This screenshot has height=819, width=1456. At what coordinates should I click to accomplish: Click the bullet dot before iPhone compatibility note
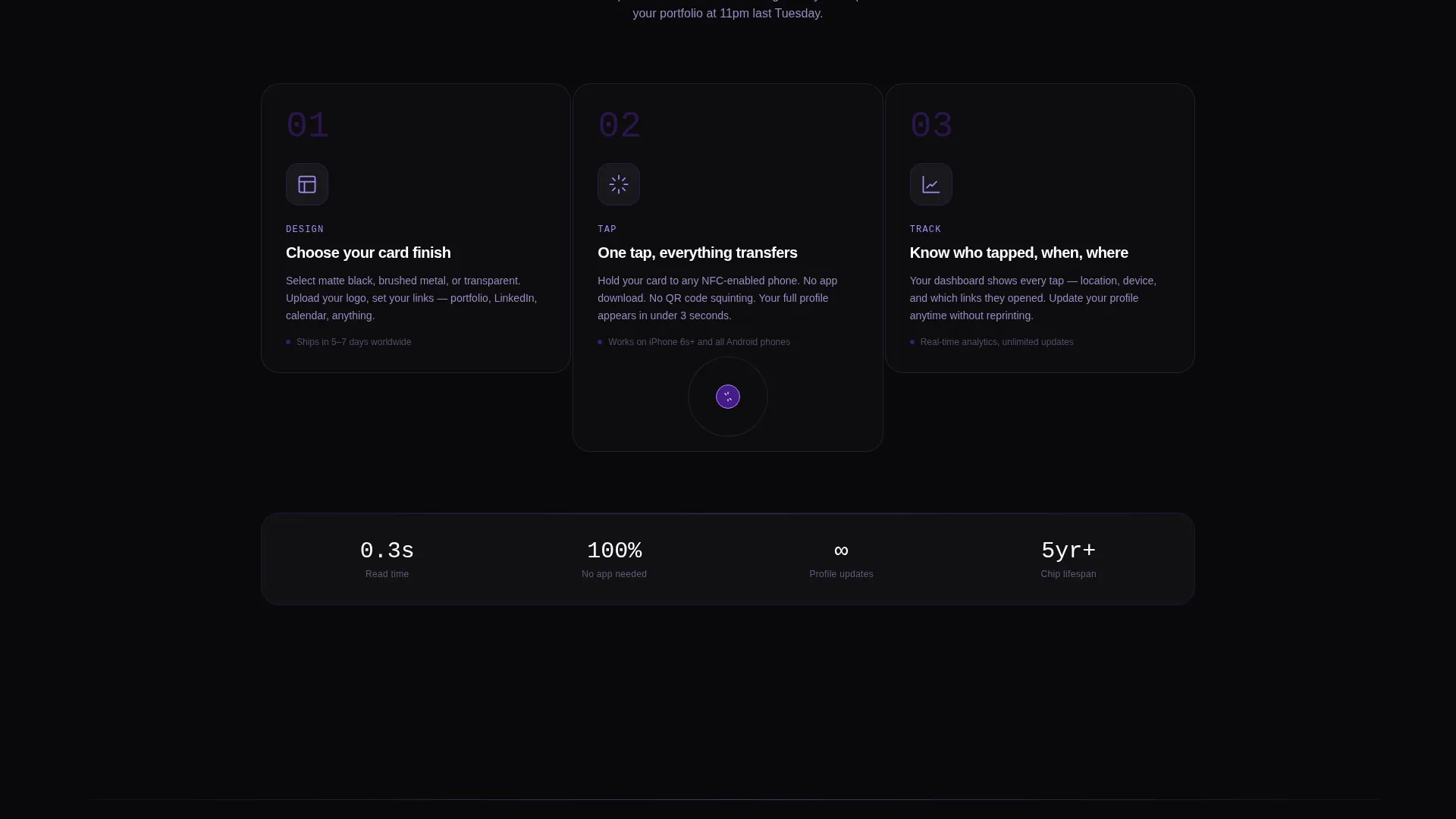click(600, 342)
